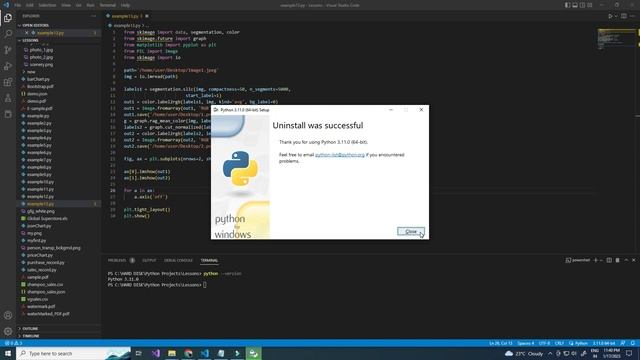This screenshot has height=360, width=640.
Task: Click the Python Setup taskbar icon
Action: click(253, 353)
